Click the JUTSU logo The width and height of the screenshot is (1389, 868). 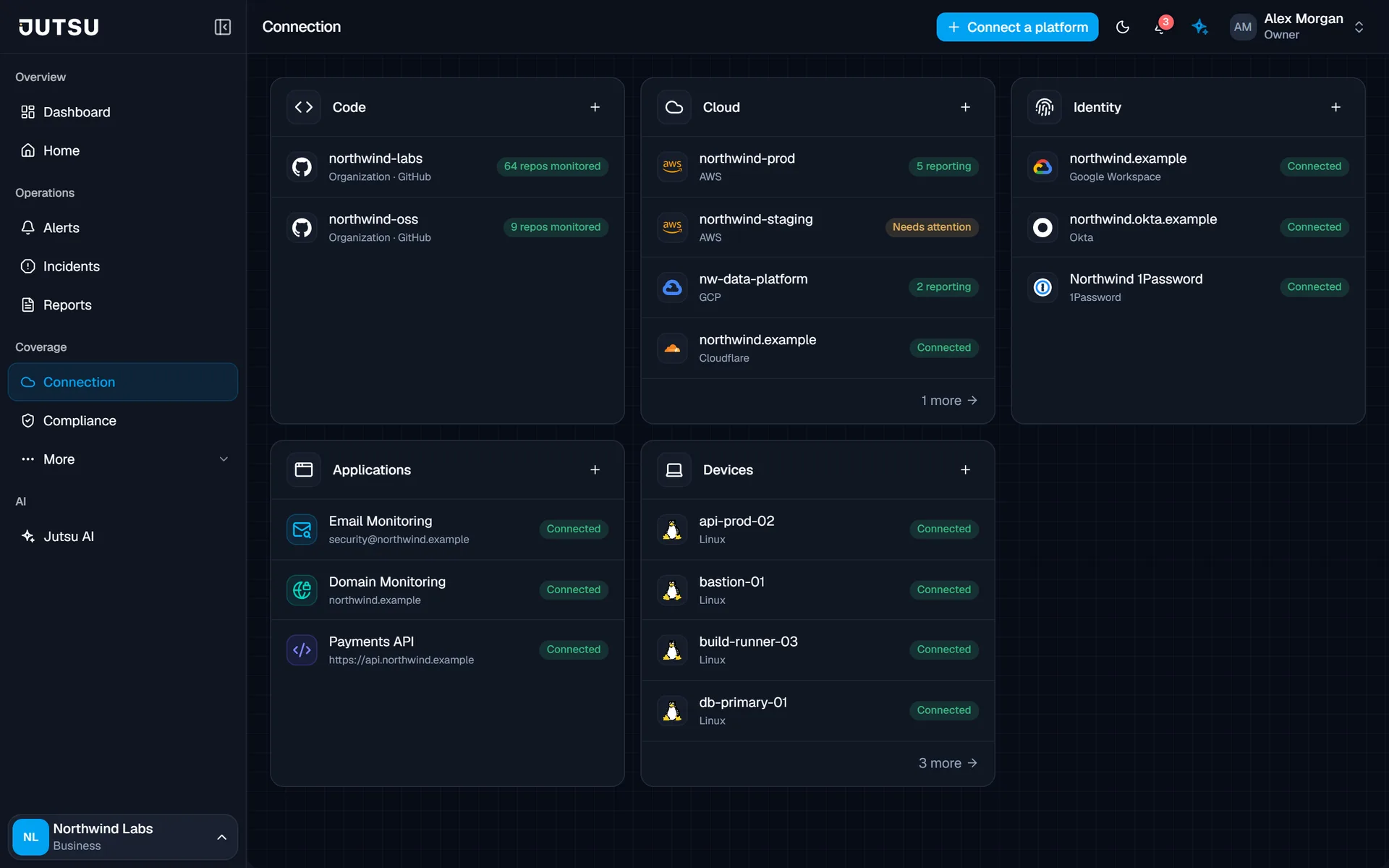point(59,27)
